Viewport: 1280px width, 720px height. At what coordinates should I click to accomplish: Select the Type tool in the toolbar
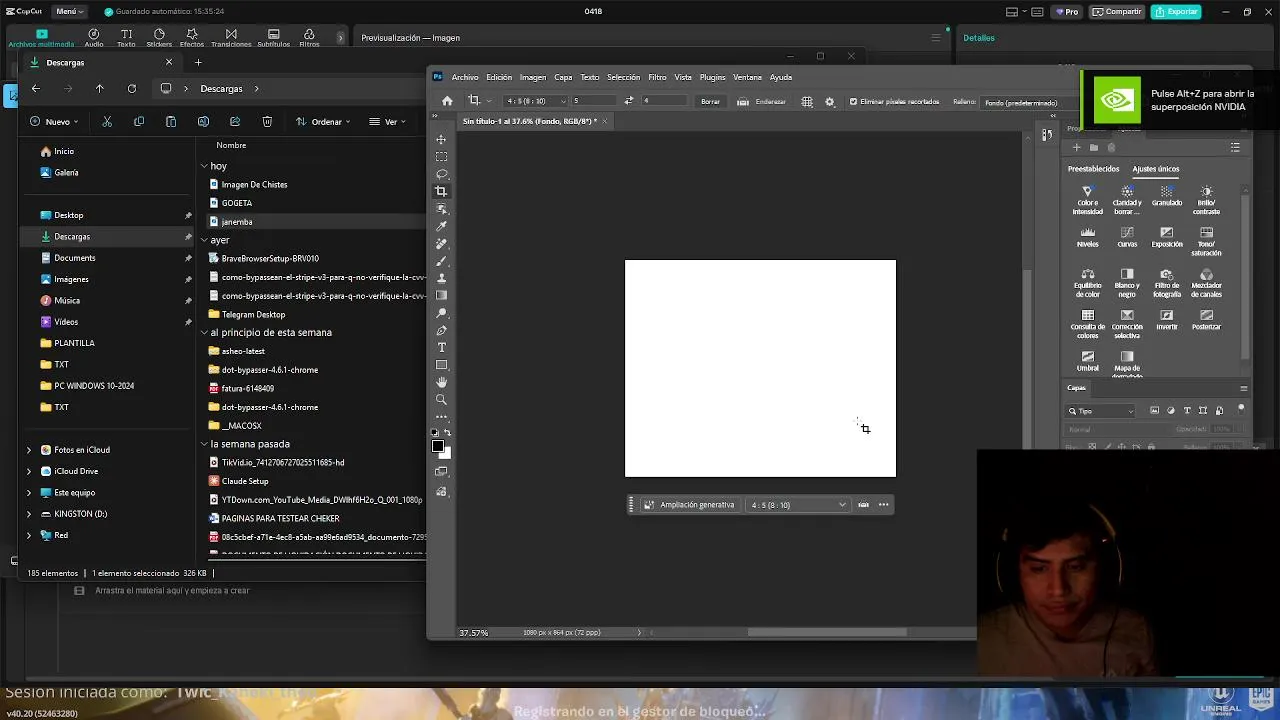(x=441, y=347)
